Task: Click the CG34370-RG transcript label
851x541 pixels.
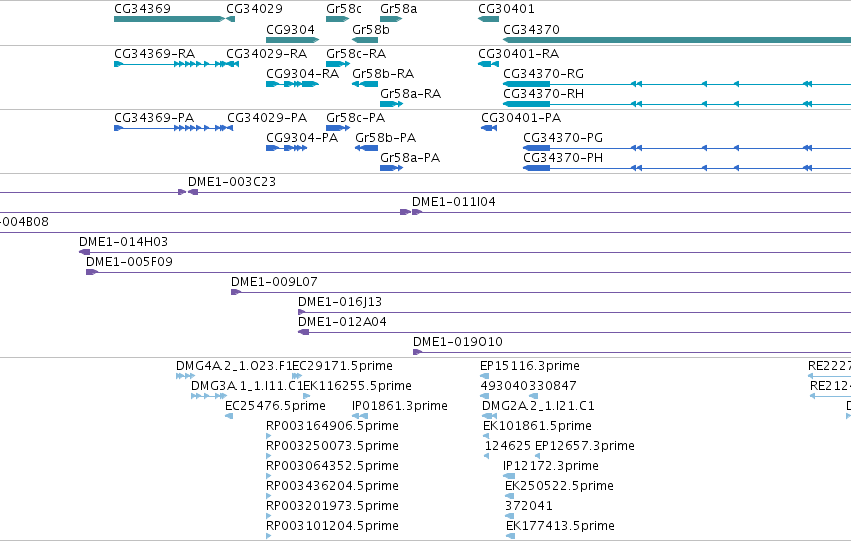Action: (x=543, y=74)
